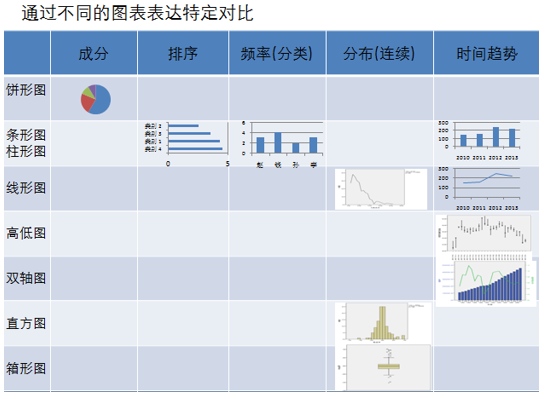This screenshot has height=399, width=558.
Task: Click the purple slice of the pie chart
Action: click(x=93, y=89)
